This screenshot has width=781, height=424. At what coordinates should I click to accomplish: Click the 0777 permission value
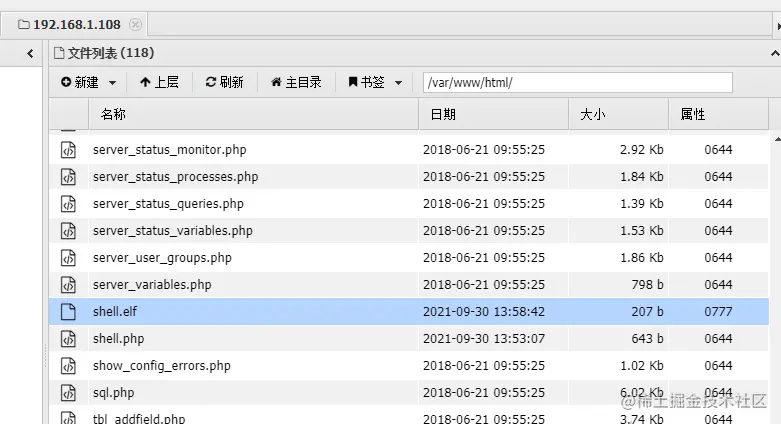point(718,312)
